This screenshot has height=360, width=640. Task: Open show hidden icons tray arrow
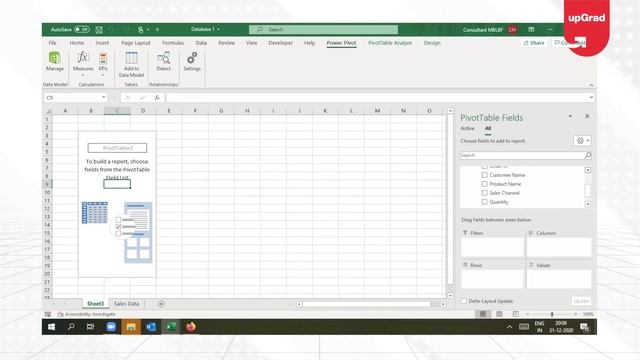coord(509,327)
